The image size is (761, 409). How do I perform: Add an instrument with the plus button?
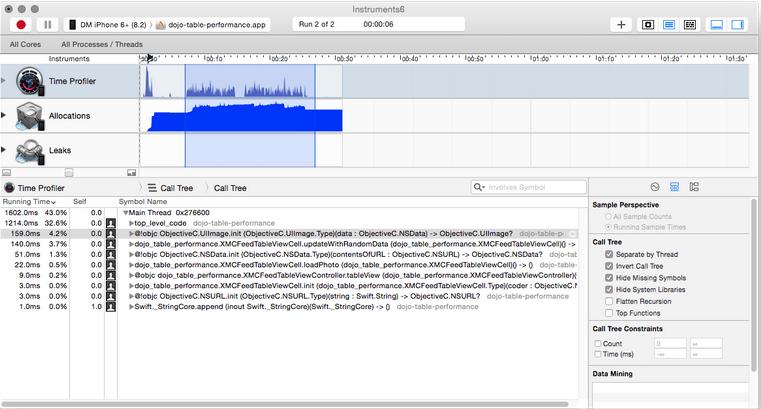621,24
